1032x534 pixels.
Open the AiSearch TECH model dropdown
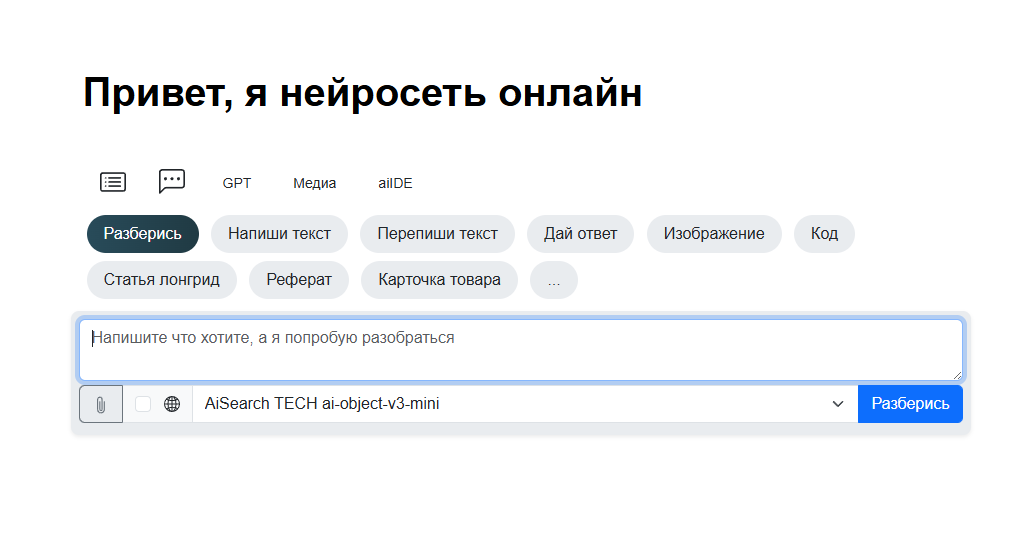point(524,404)
